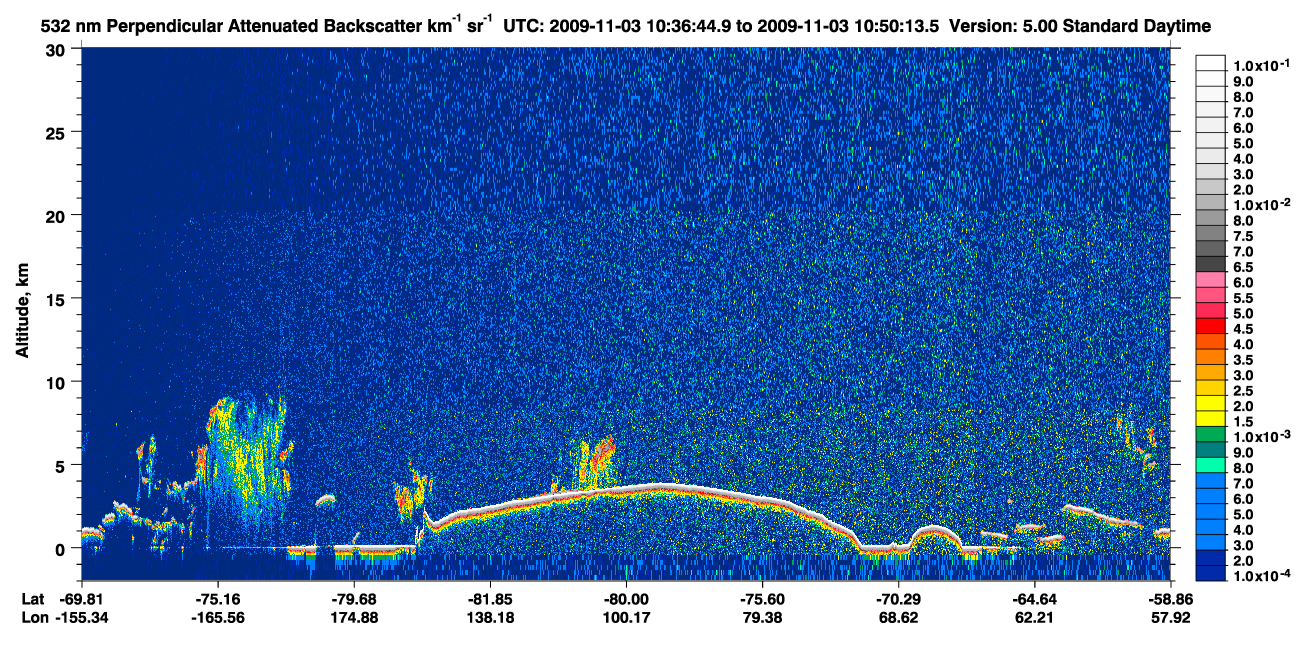
Task: Click the 'Altitude, km' axis label
Action: (x=22, y=312)
